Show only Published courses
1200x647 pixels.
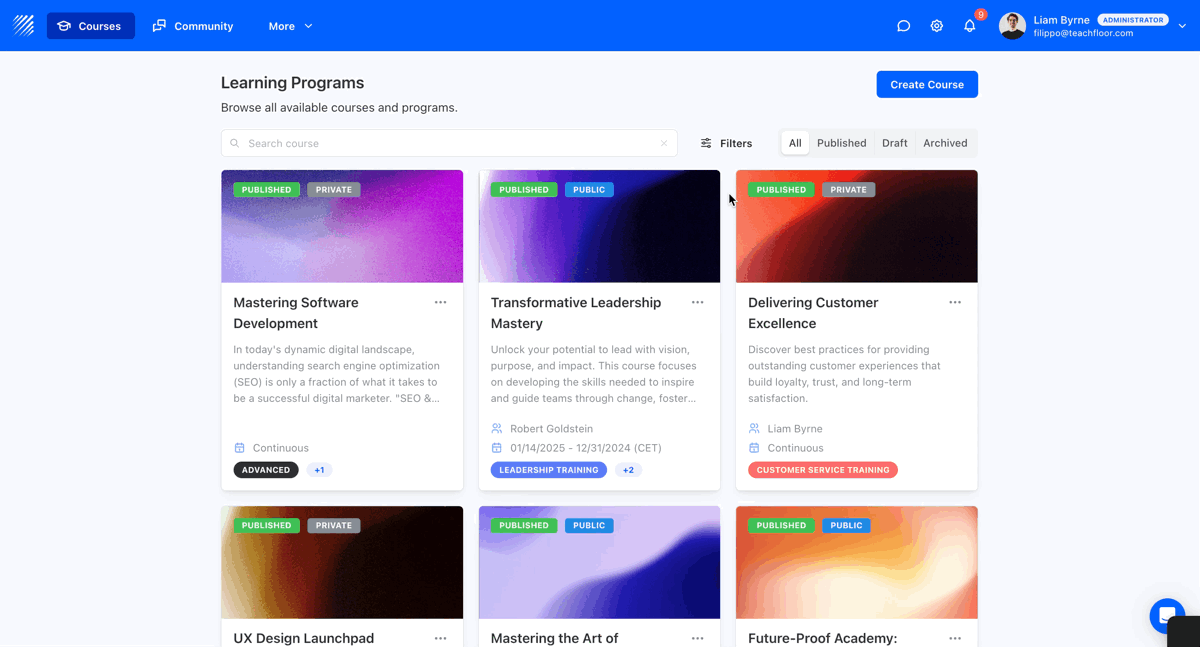point(841,143)
